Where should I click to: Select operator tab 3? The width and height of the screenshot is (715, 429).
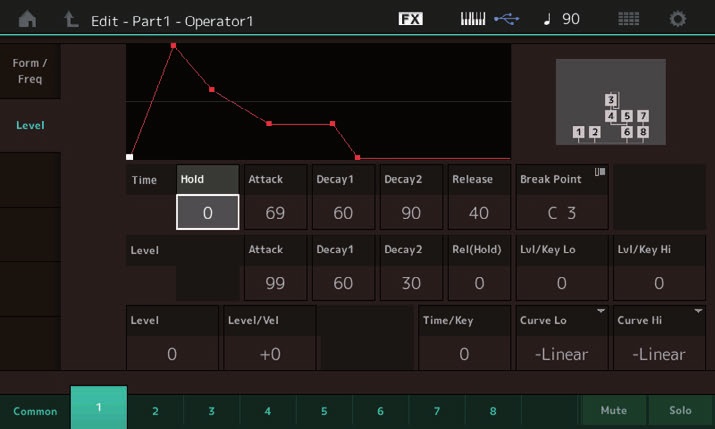point(212,411)
